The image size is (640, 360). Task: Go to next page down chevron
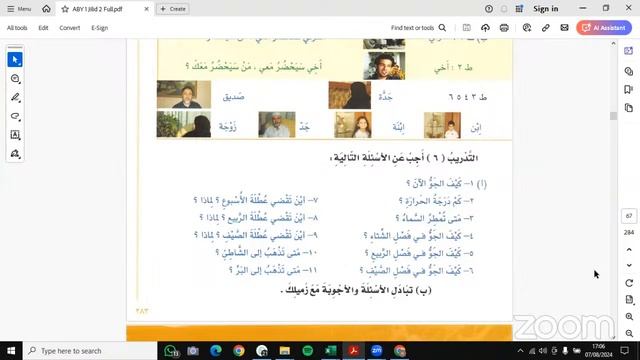click(x=629, y=265)
